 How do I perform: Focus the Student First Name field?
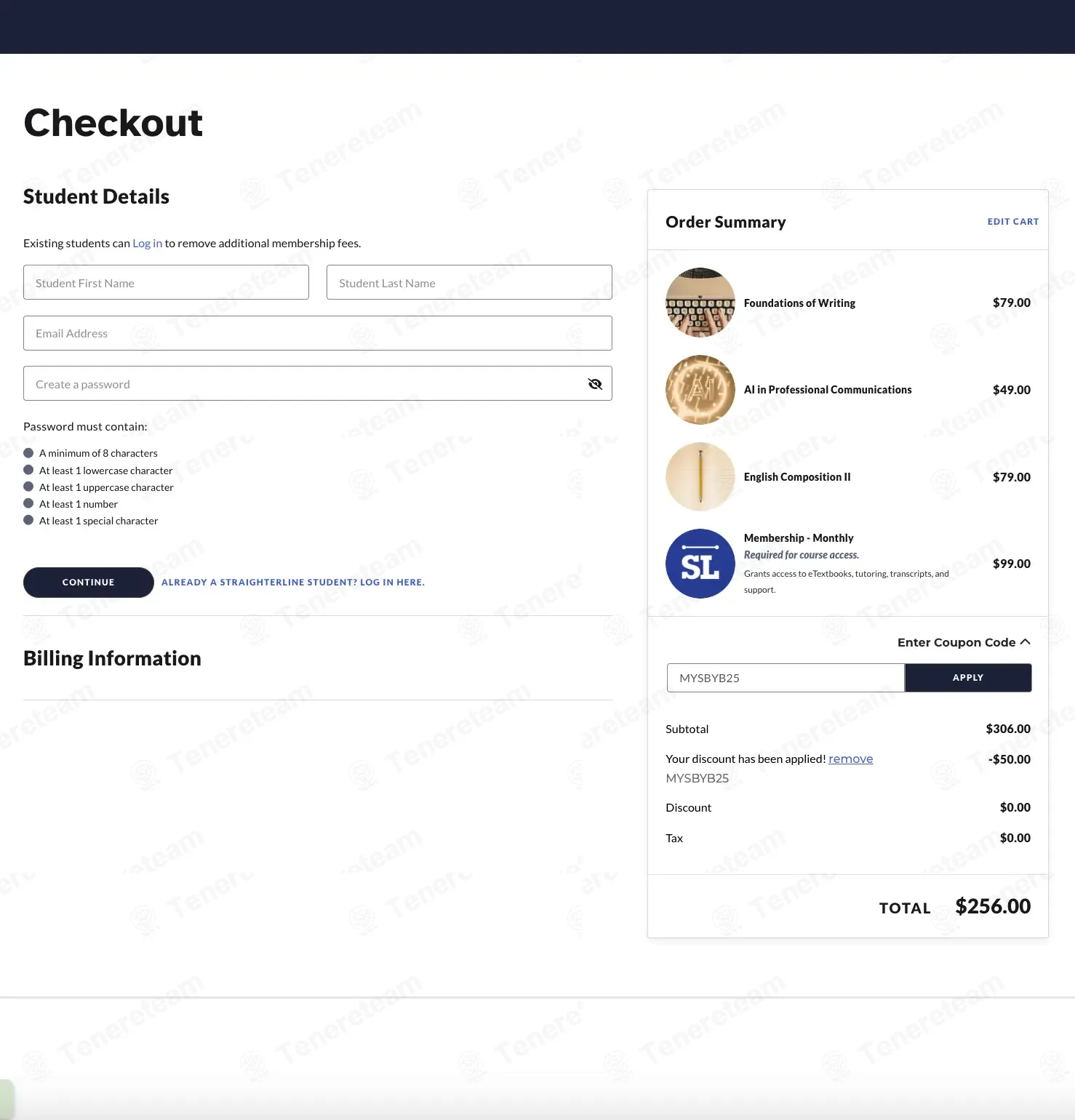(166, 282)
